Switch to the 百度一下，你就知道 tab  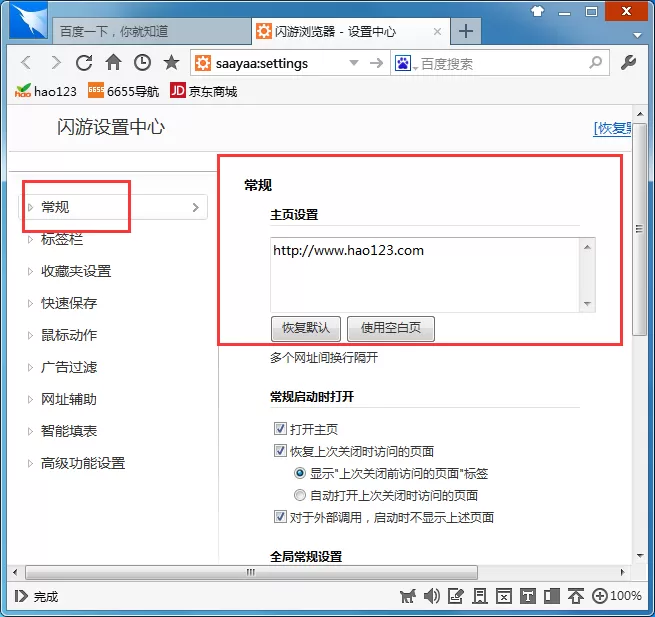151,31
